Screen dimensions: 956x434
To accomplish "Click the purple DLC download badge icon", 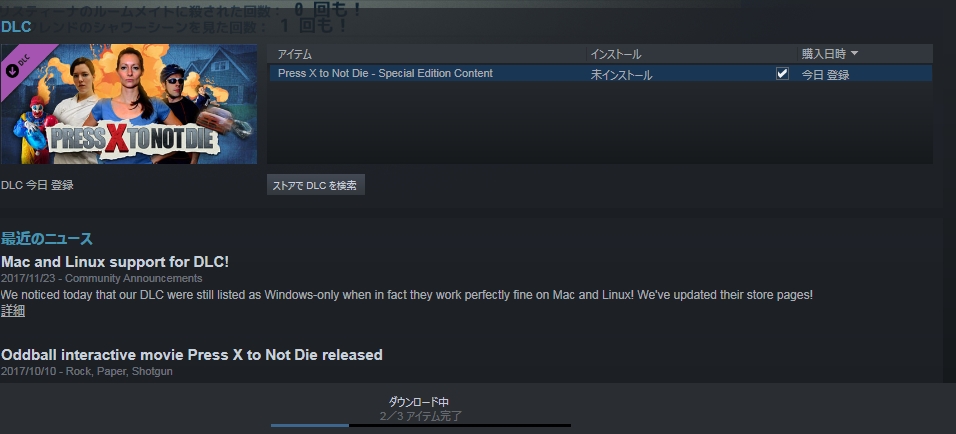I will click(x=12, y=69).
